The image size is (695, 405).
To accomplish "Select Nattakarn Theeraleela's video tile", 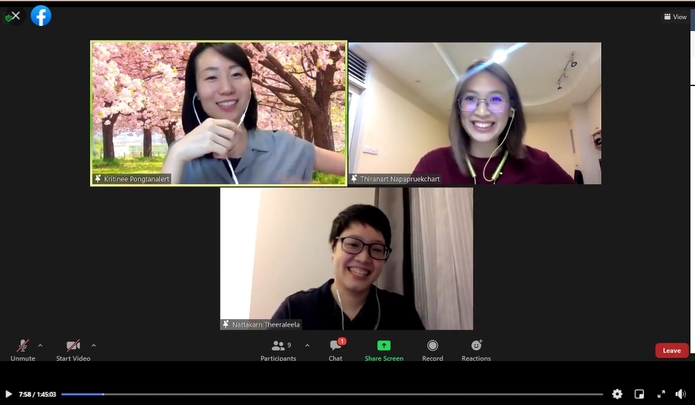I will (x=347, y=259).
